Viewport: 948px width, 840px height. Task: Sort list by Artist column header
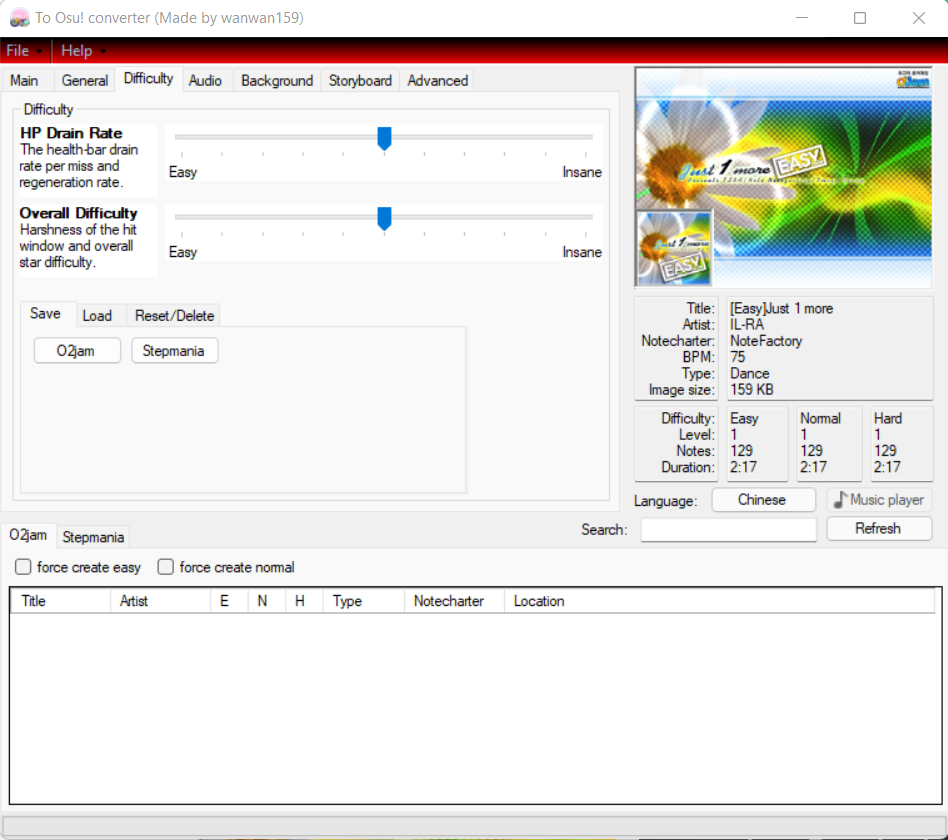(160, 601)
